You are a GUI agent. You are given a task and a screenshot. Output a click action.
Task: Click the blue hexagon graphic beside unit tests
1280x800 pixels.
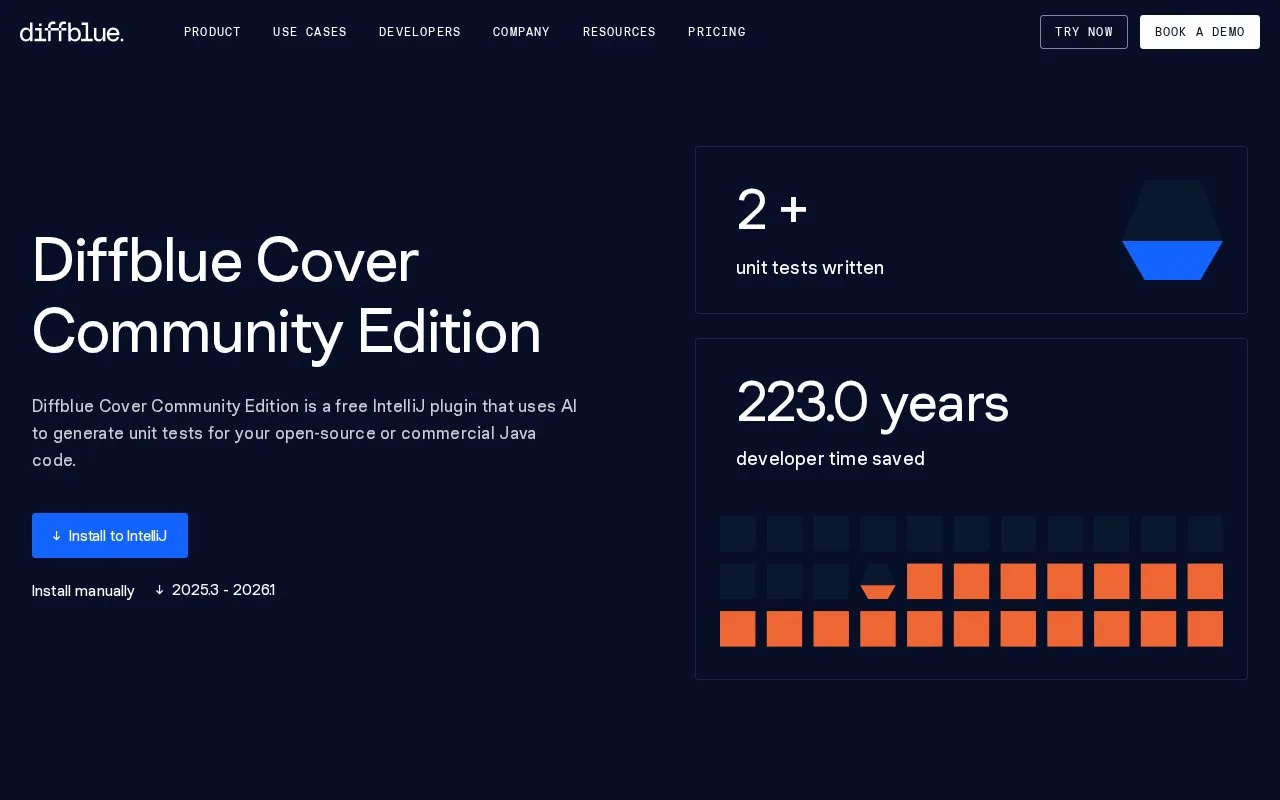click(1172, 230)
